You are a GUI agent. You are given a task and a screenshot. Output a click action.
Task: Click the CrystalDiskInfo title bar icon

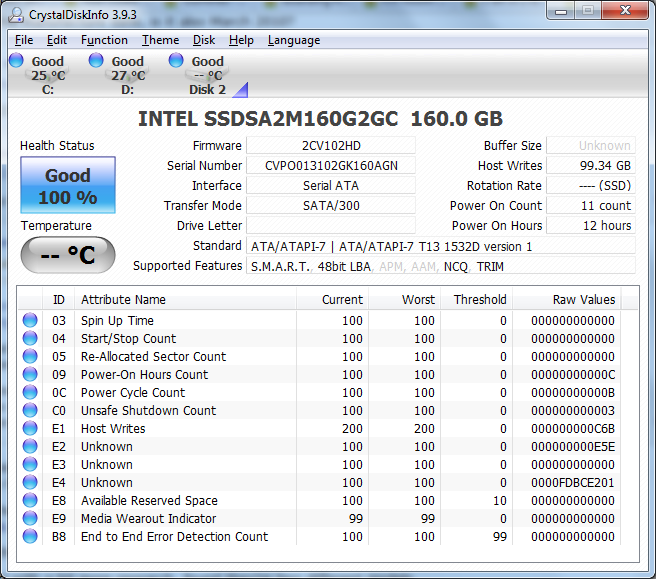click(17, 15)
